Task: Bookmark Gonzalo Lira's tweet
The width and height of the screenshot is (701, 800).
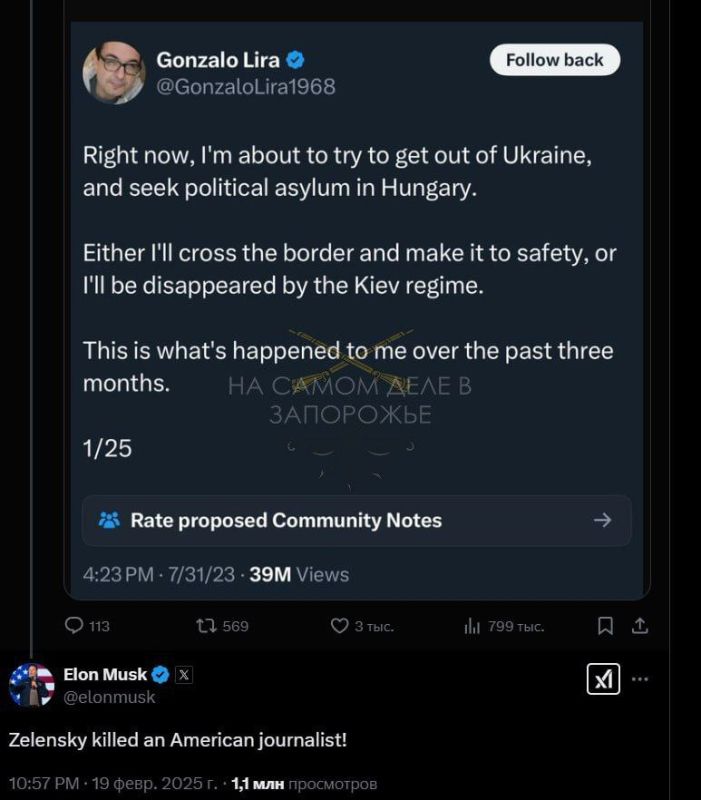Action: click(x=605, y=626)
